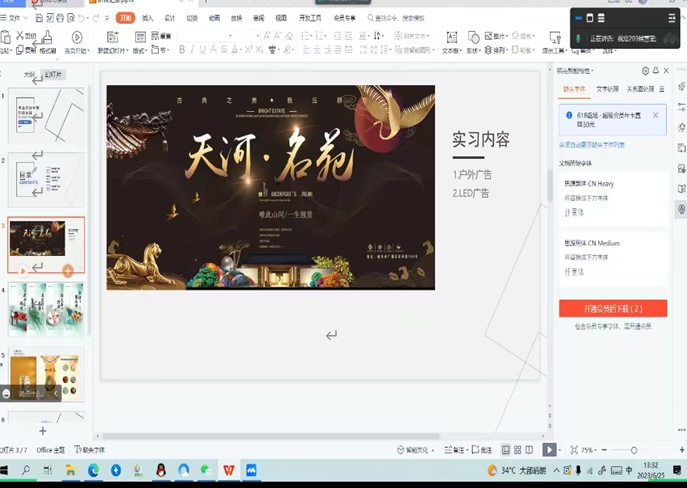Click the Italic formatting icon
The height and width of the screenshot is (488, 687).
point(195,50)
